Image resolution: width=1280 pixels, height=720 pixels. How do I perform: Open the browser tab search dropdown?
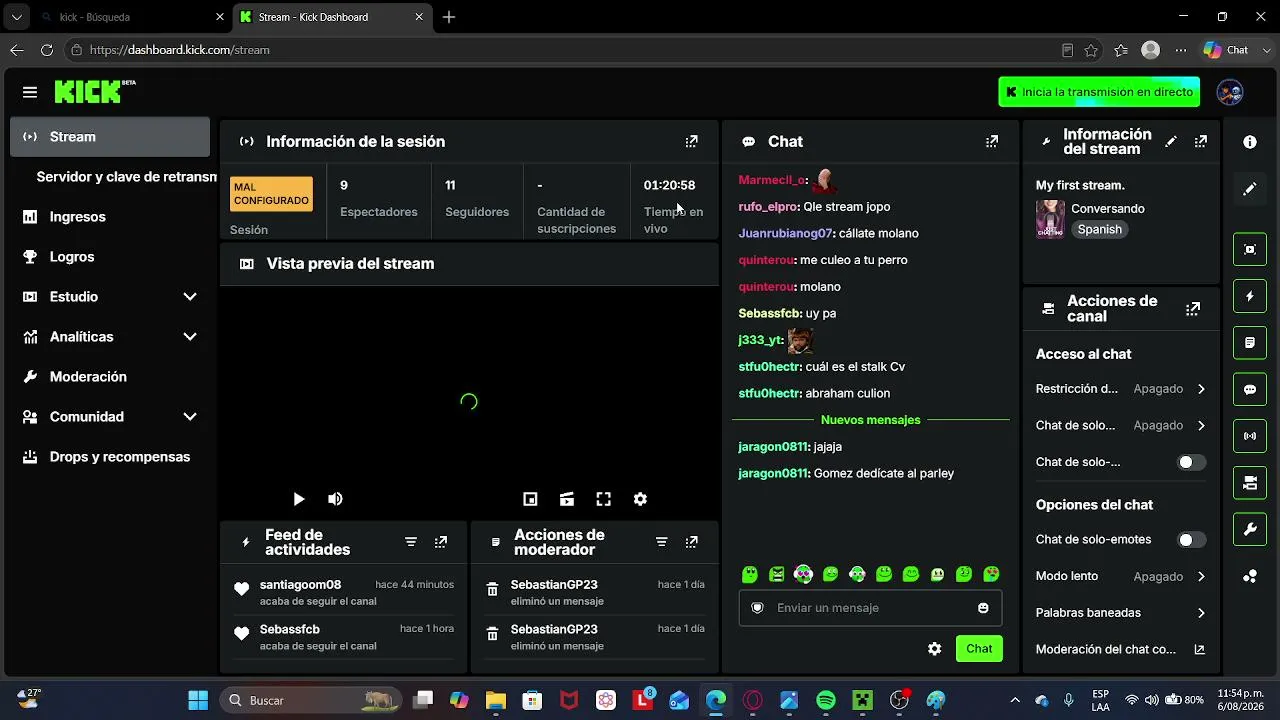click(x=16, y=17)
